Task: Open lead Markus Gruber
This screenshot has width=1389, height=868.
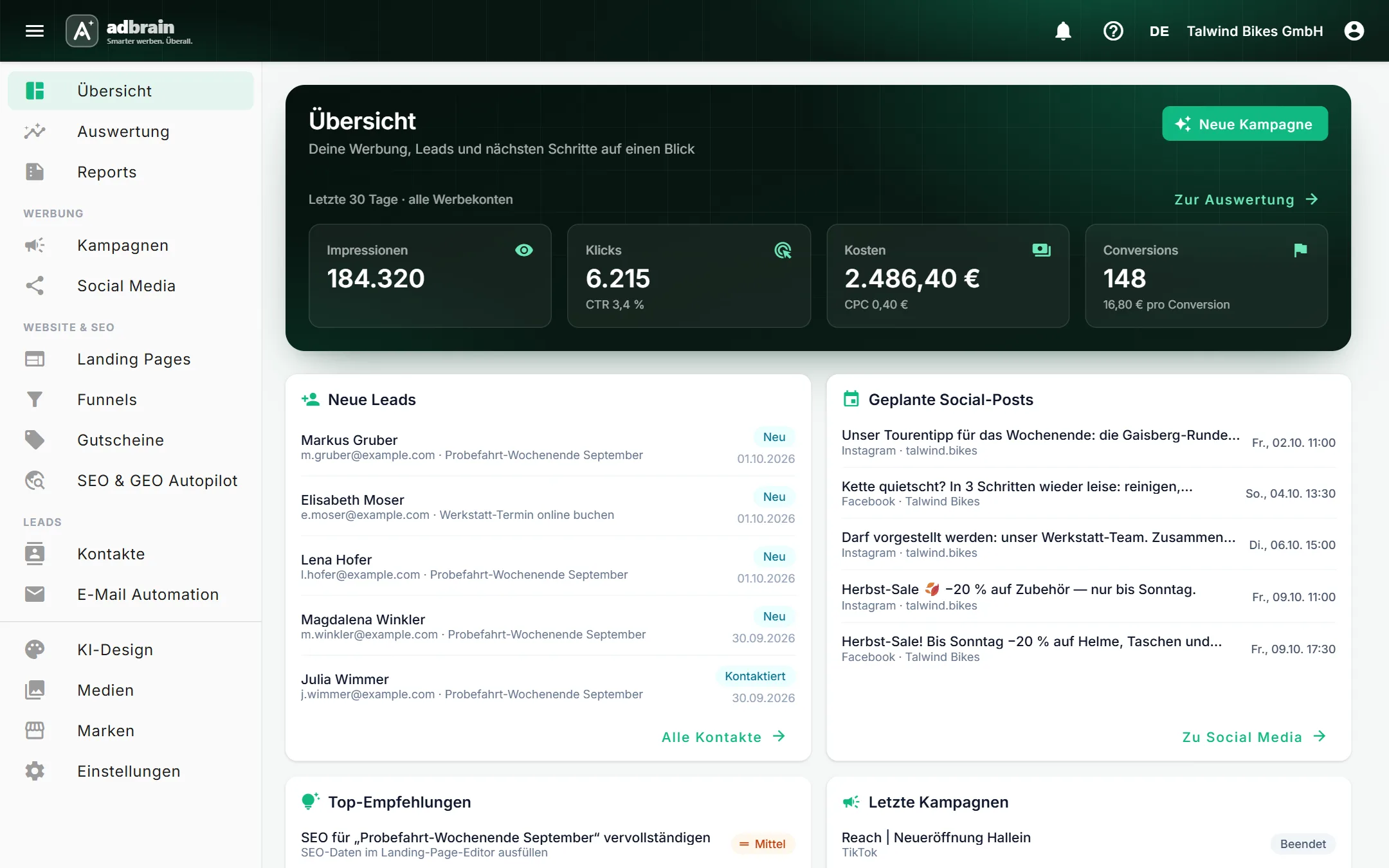Action: (x=548, y=447)
